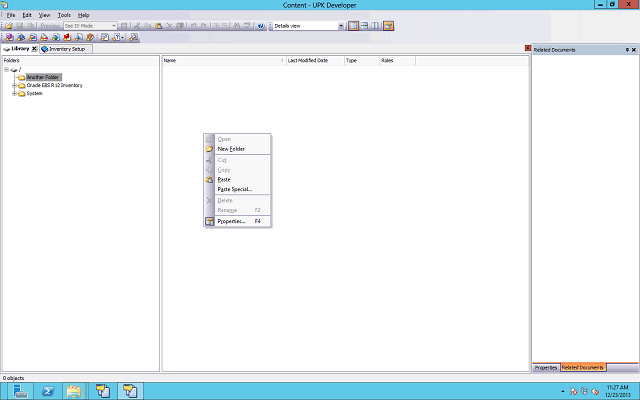The image size is (640, 400).
Task: Click the New Topic toolbar icon
Action: [33, 37]
